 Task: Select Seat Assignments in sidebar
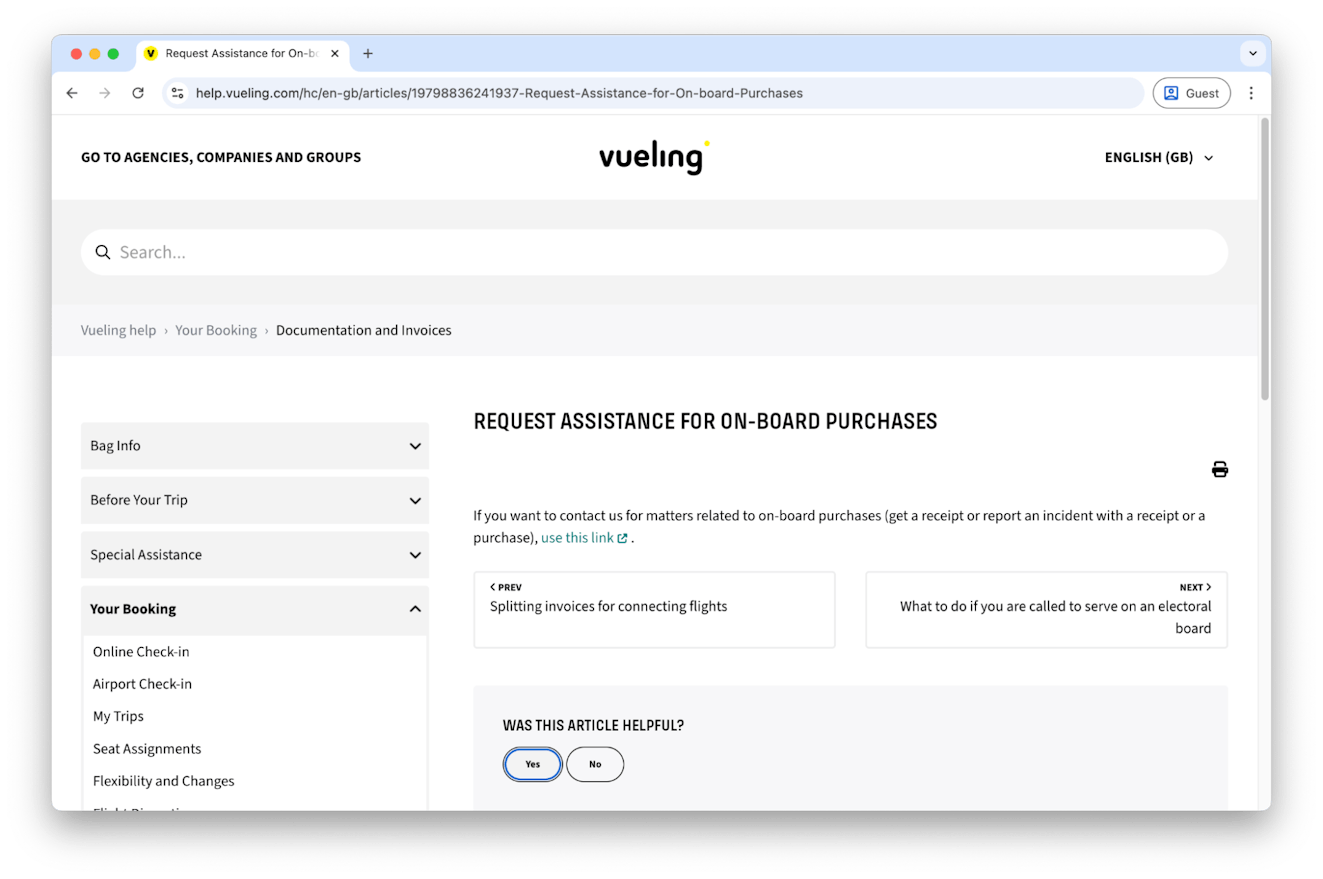[x=147, y=749]
